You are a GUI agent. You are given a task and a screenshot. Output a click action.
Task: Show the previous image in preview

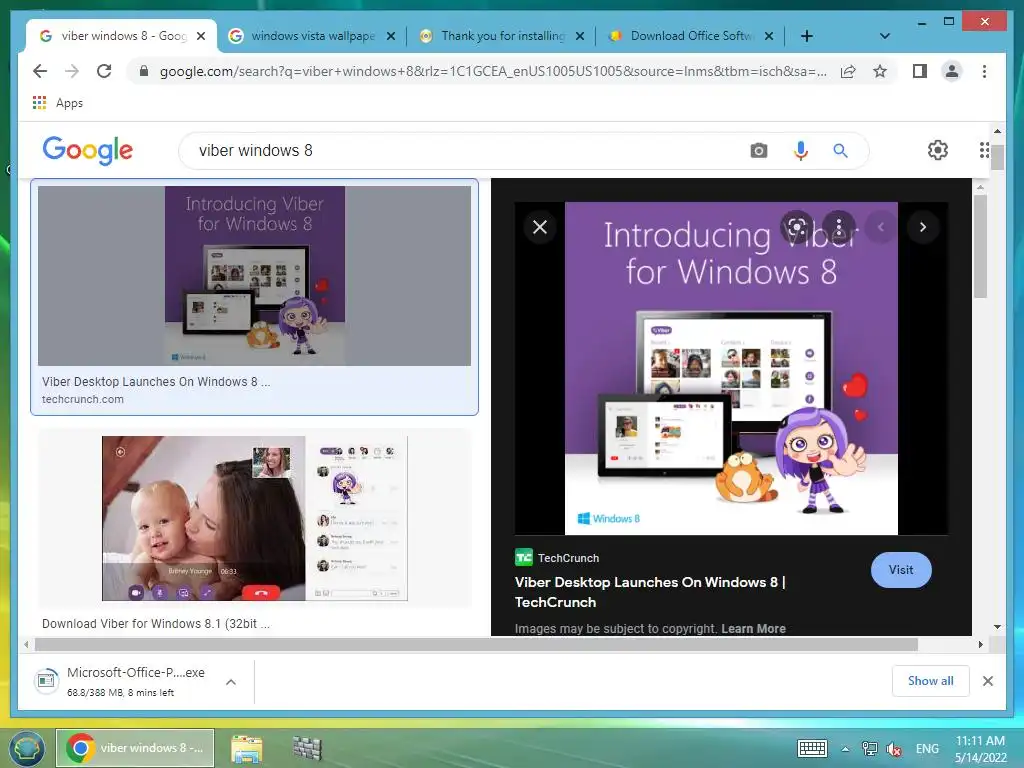click(881, 227)
